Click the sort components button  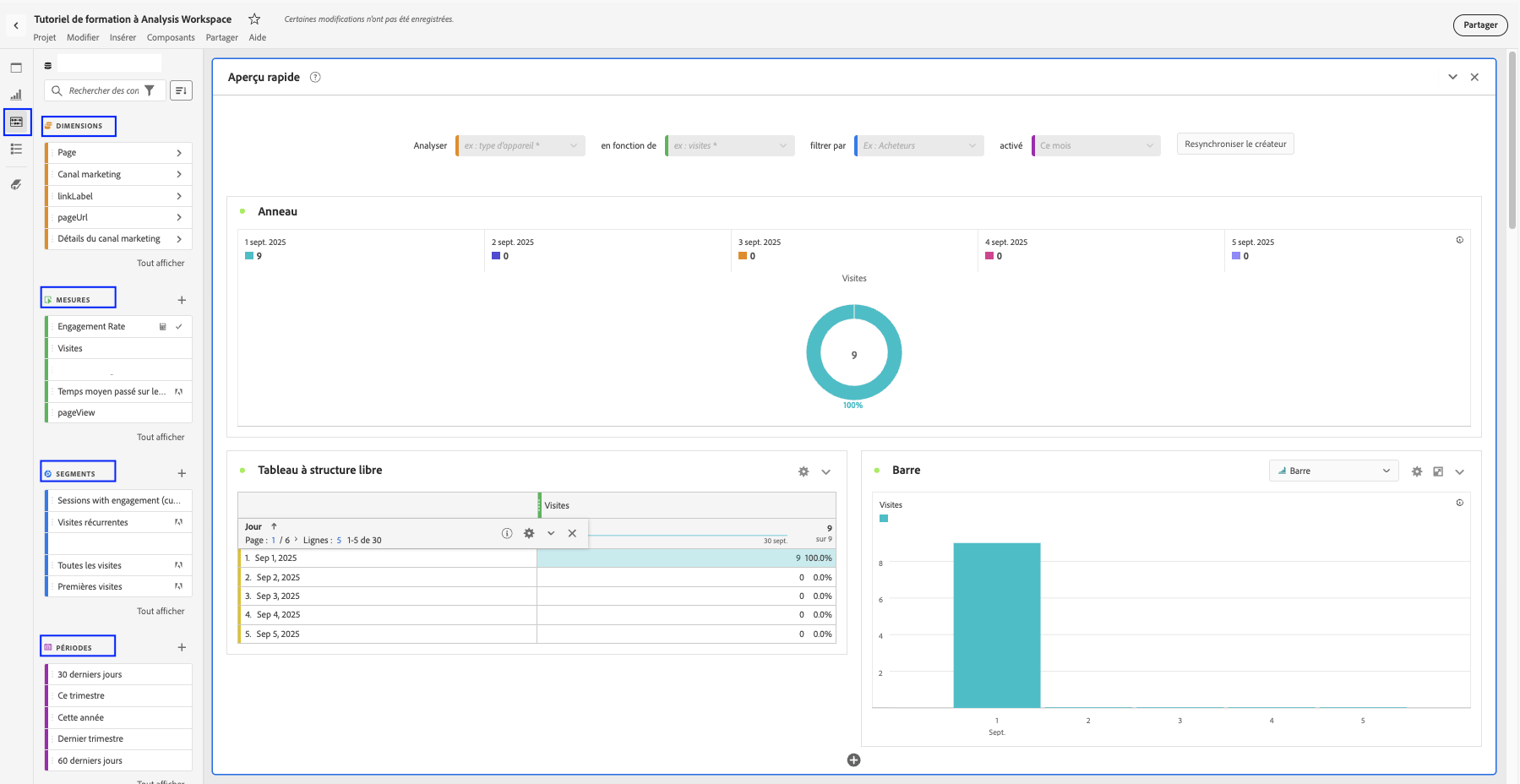tap(181, 90)
